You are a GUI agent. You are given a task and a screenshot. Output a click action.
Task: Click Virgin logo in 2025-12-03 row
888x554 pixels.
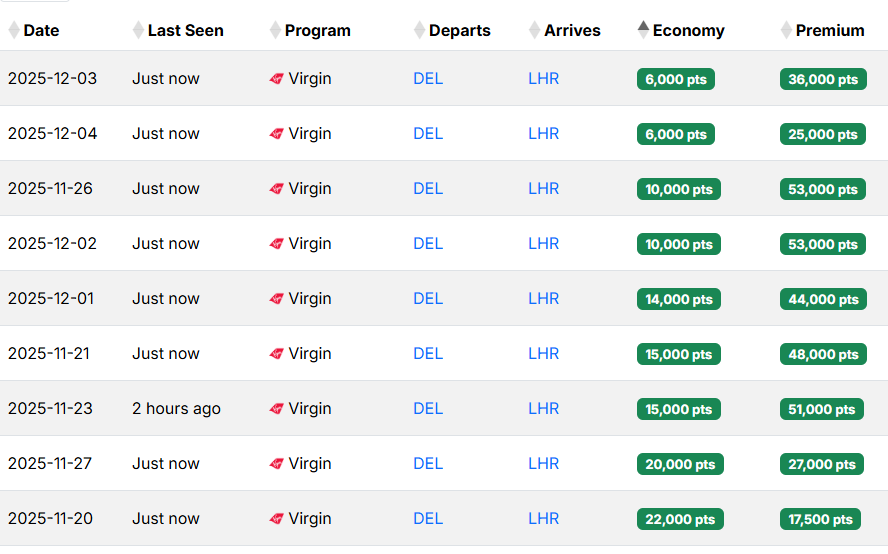(277, 79)
